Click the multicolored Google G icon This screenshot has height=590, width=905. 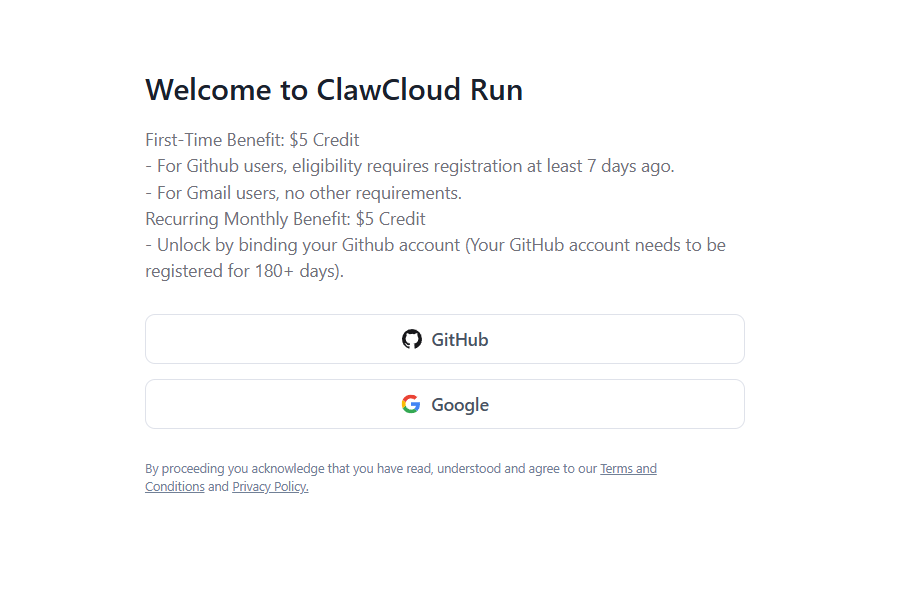[x=411, y=404]
